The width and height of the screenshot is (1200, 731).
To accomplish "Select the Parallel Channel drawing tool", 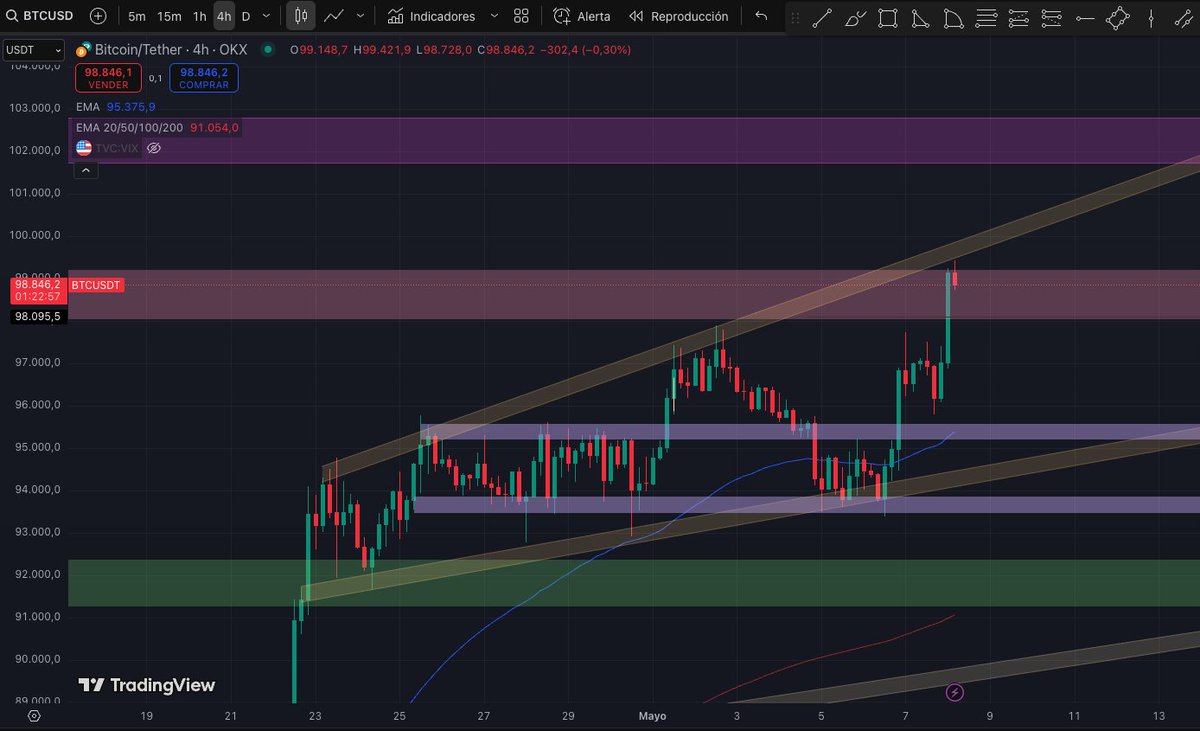I will [x=1182, y=17].
